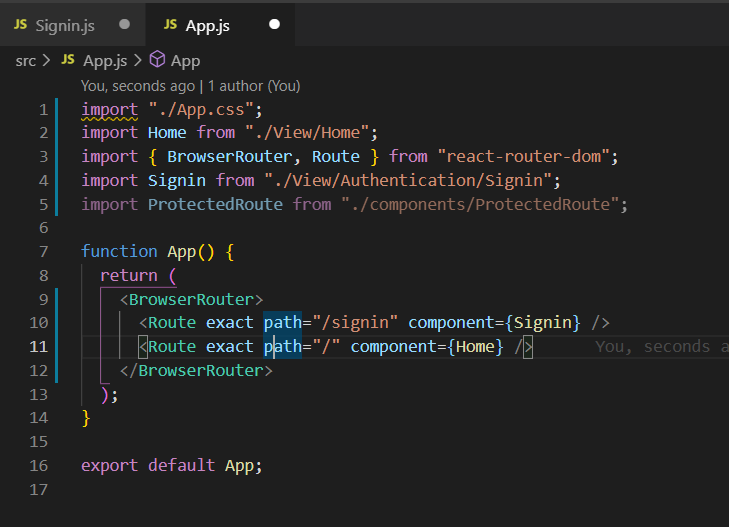Click component={Signin} on line 10
Viewport: 729px width, 527px height.
(x=494, y=323)
